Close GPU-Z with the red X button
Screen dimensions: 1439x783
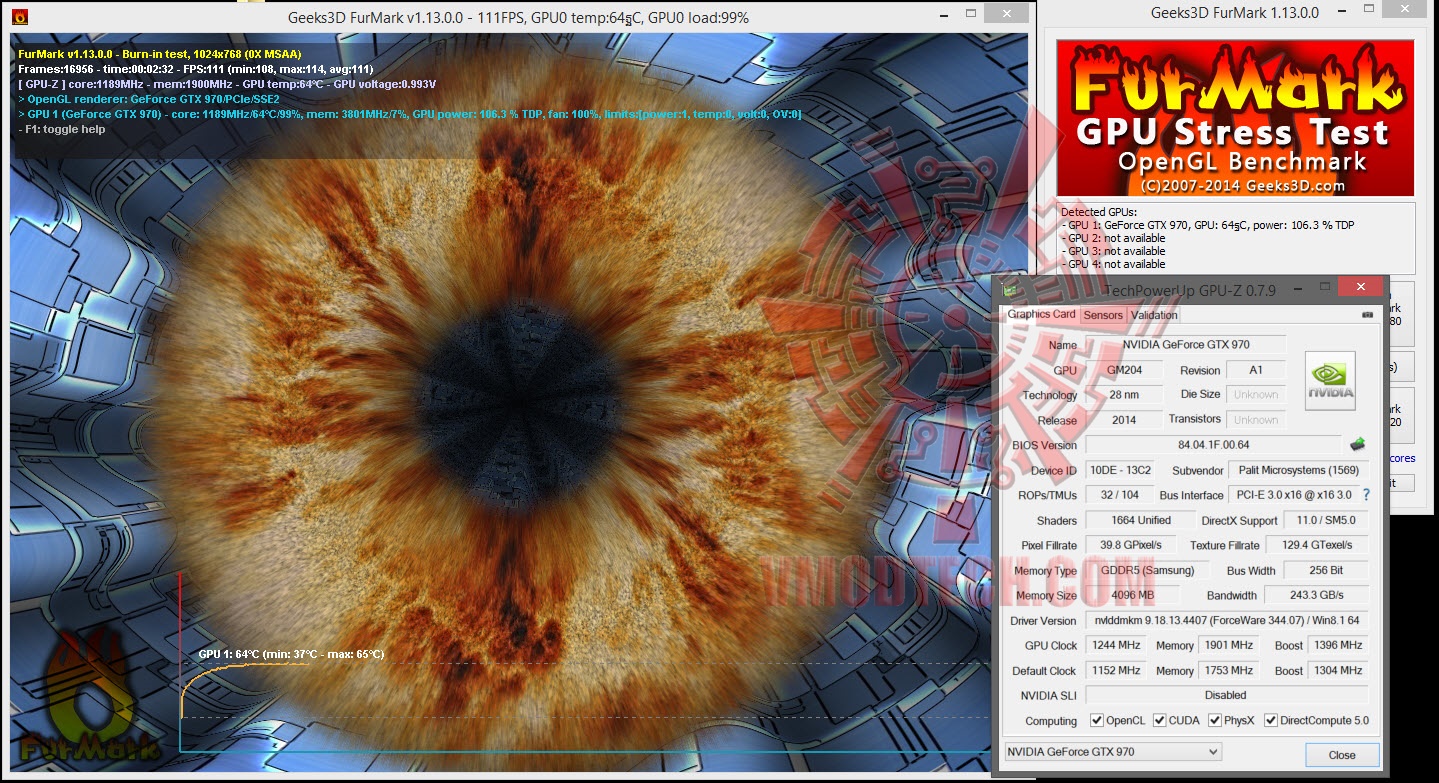coord(1360,287)
